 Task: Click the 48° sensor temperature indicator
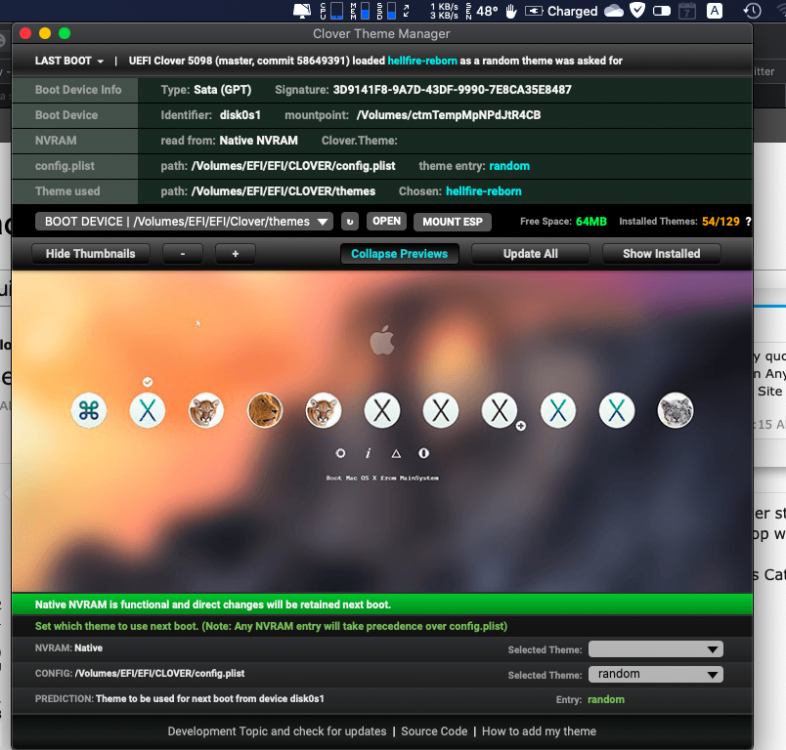[x=482, y=11]
